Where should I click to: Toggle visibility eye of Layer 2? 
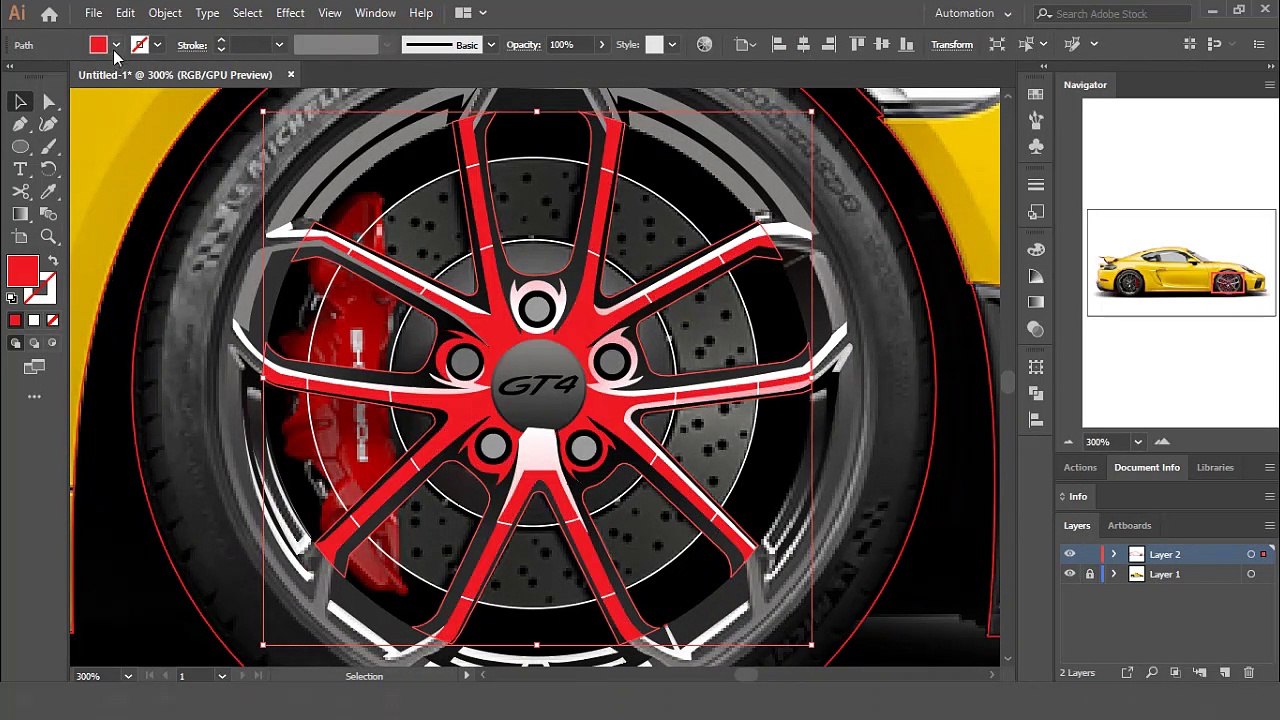click(x=1070, y=554)
